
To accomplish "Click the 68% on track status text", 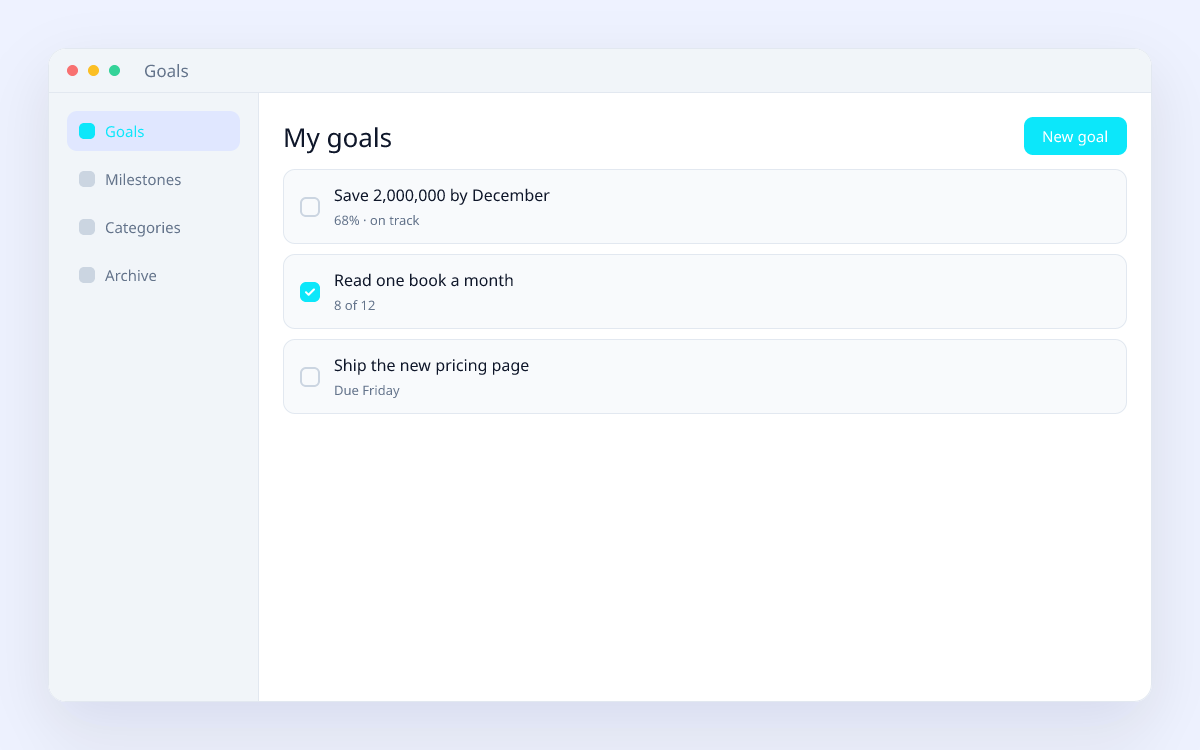I will 376,221.
